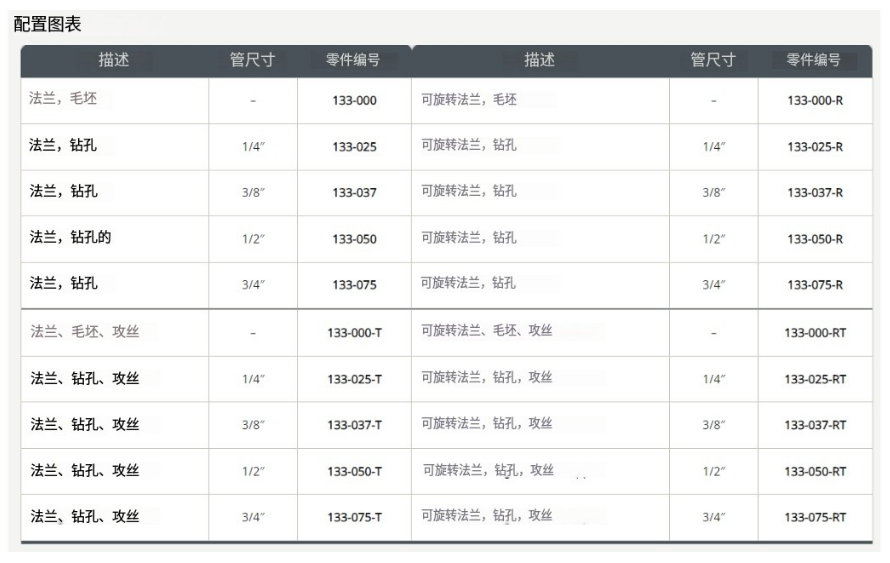
Task: Click the 法兰，毛坯 description cell
Action: (63, 99)
